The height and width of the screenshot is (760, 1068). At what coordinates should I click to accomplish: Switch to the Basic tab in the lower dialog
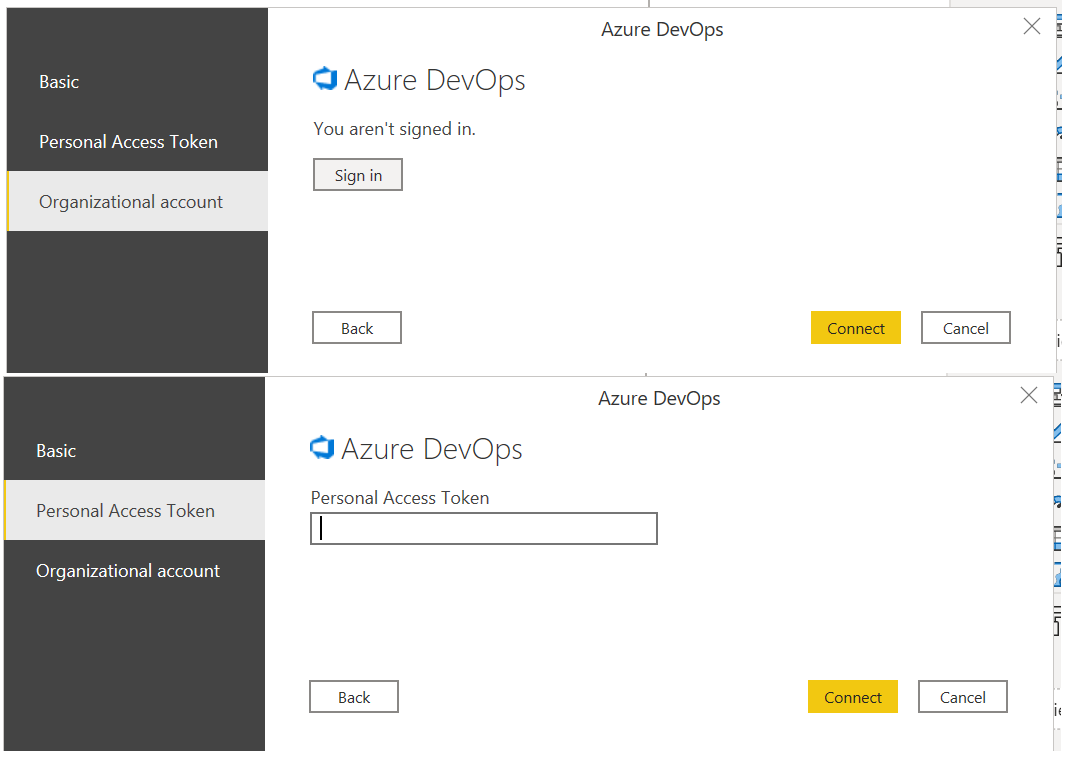tap(56, 450)
